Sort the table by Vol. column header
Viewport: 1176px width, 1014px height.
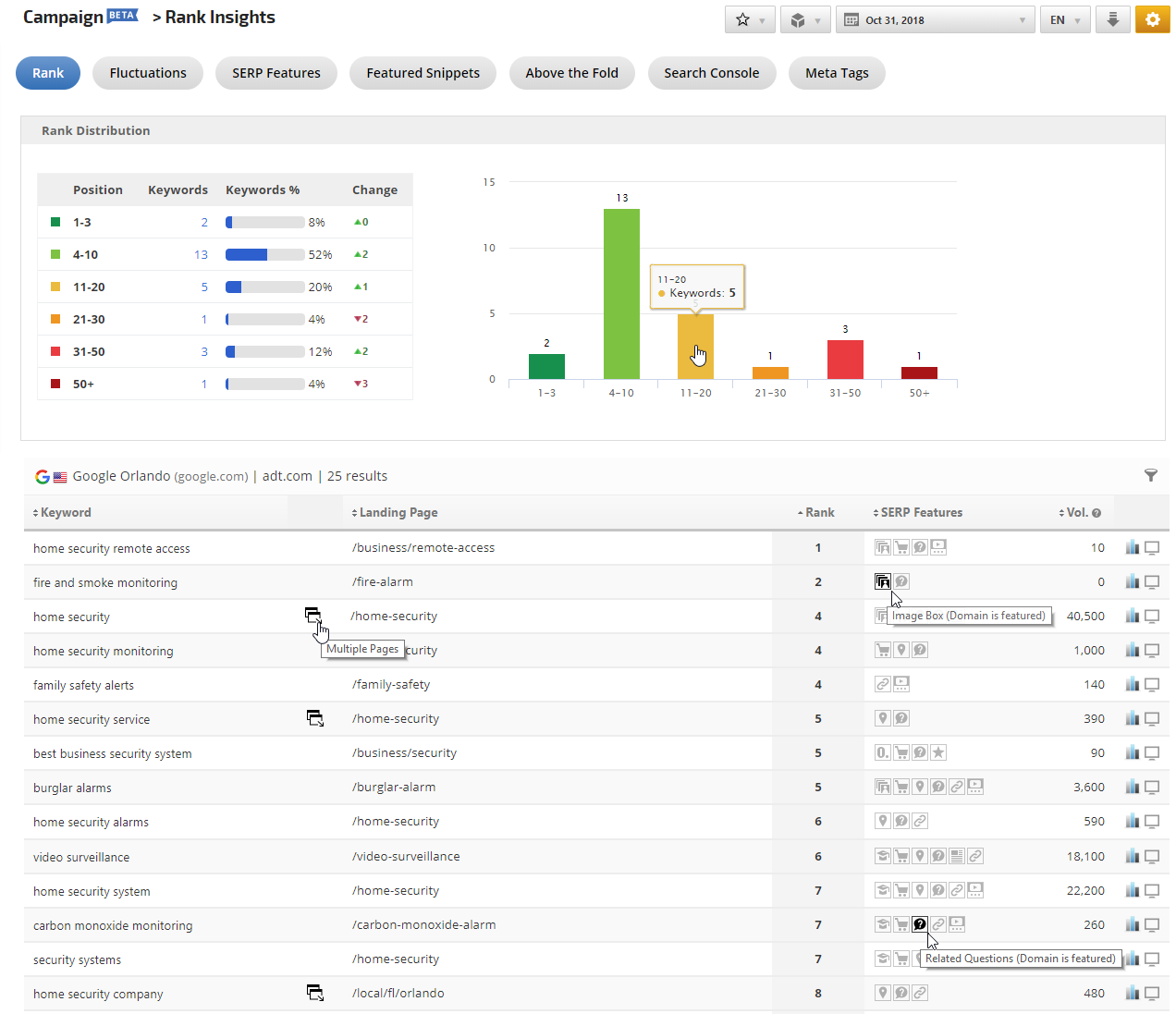[1076, 512]
